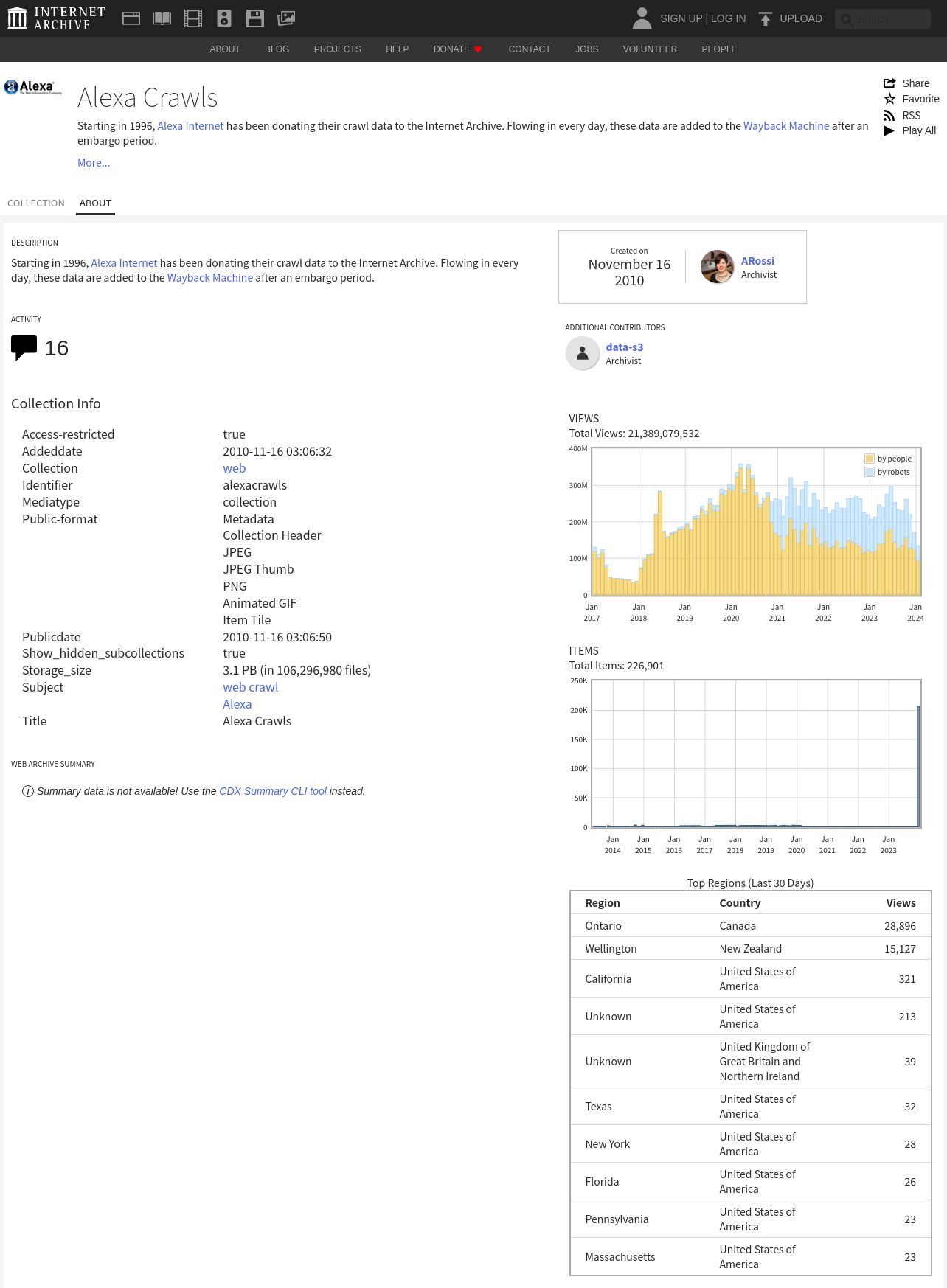The image size is (947, 1288).
Task: Switch to the COLLECTION tab
Action: [36, 203]
